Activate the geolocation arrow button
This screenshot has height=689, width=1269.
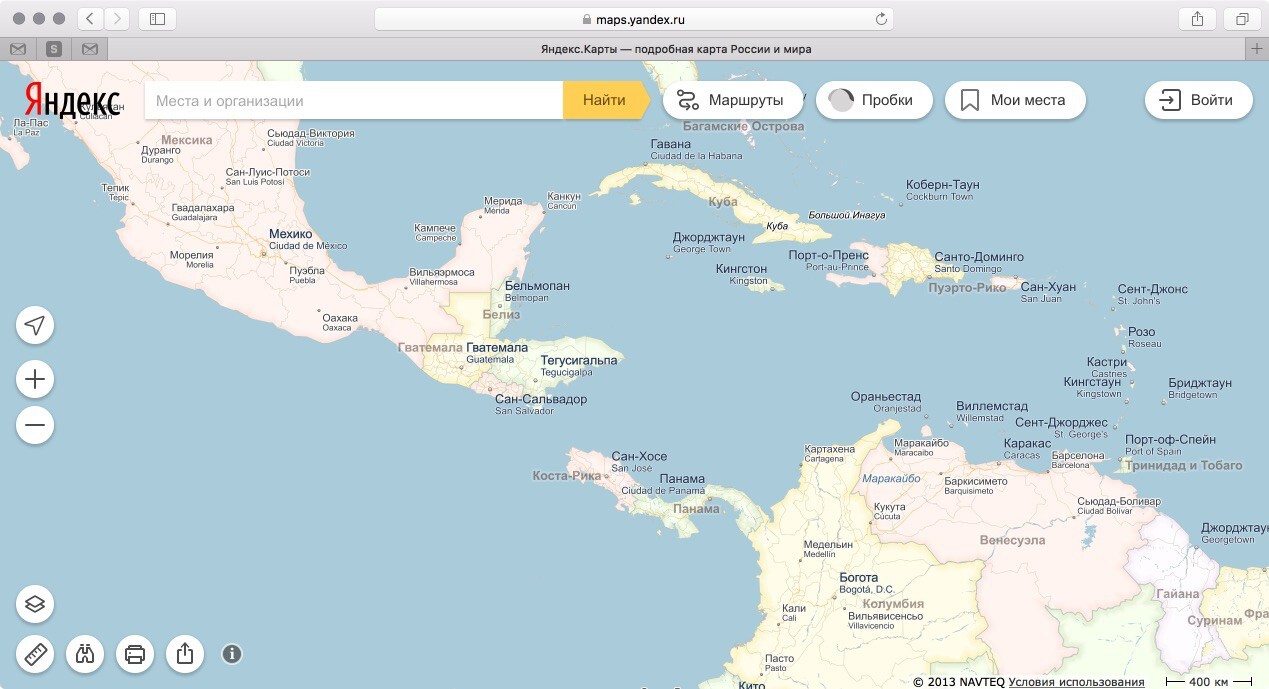tap(35, 326)
